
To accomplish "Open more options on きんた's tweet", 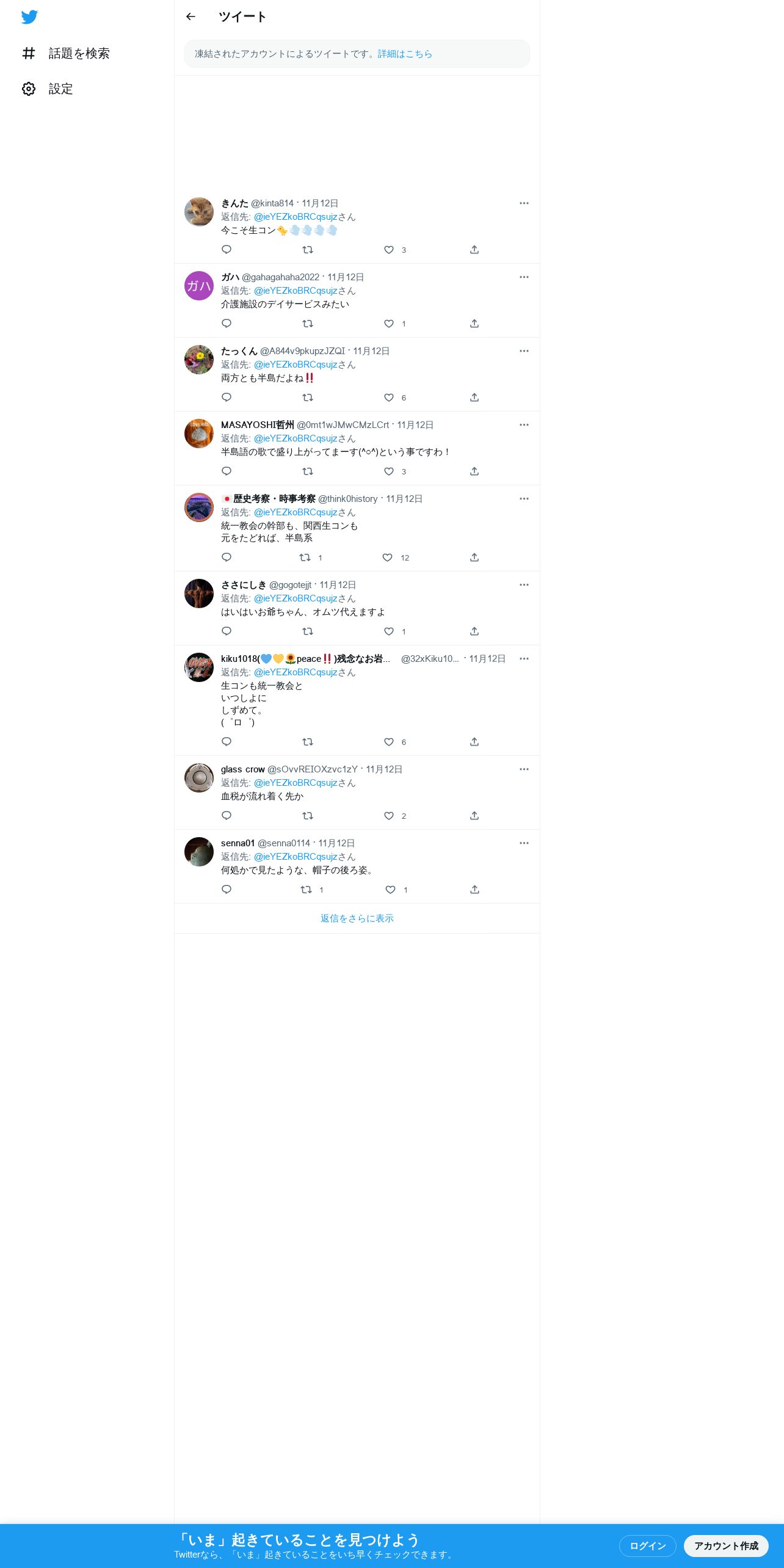I will pyautogui.click(x=524, y=203).
